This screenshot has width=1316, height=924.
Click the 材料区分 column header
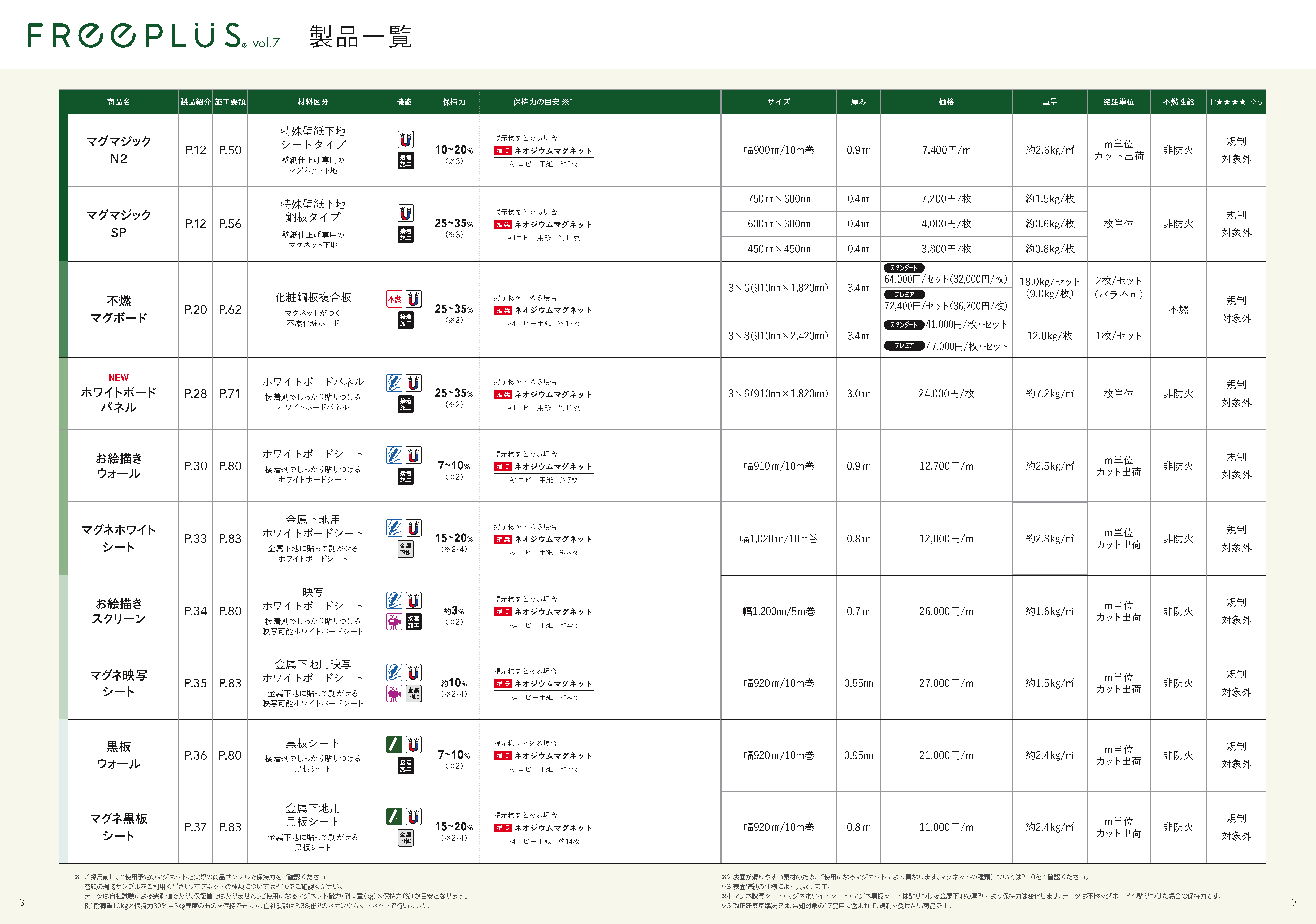coord(313,102)
